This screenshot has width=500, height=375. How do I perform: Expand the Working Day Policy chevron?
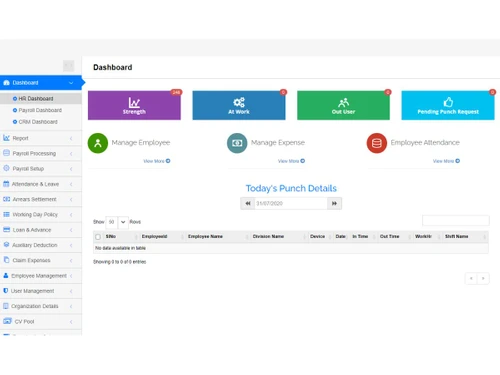pyautogui.click(x=71, y=215)
